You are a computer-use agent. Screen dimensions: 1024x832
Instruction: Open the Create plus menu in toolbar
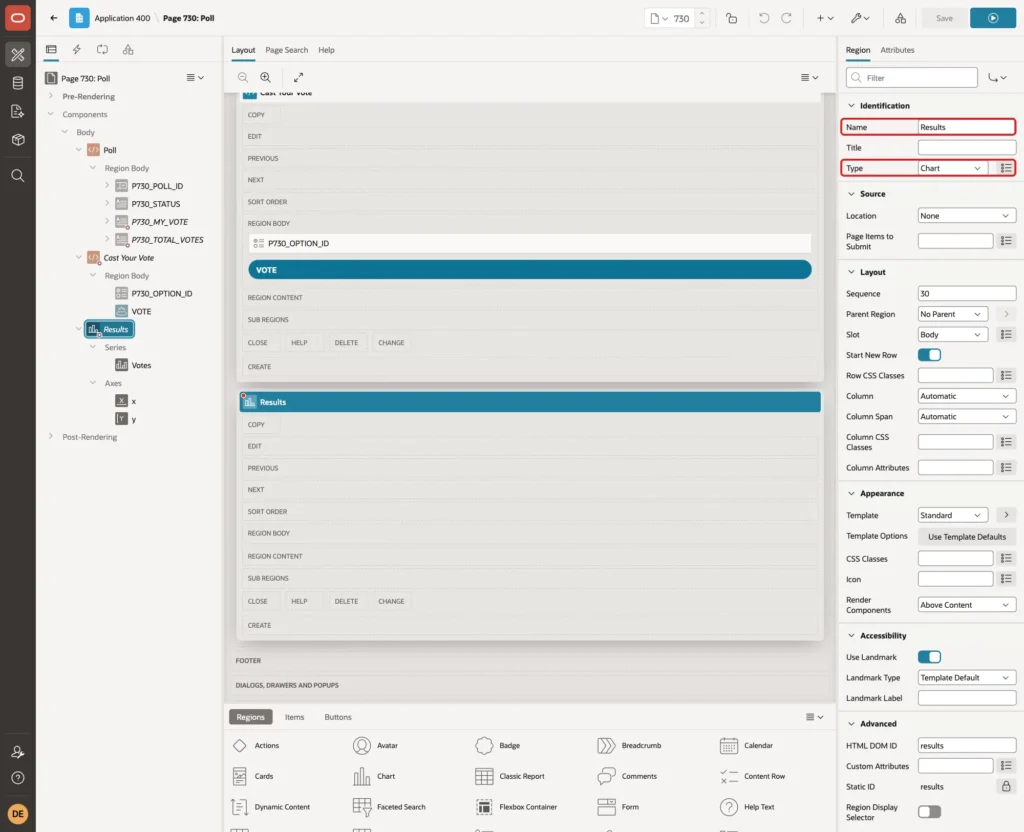click(825, 18)
